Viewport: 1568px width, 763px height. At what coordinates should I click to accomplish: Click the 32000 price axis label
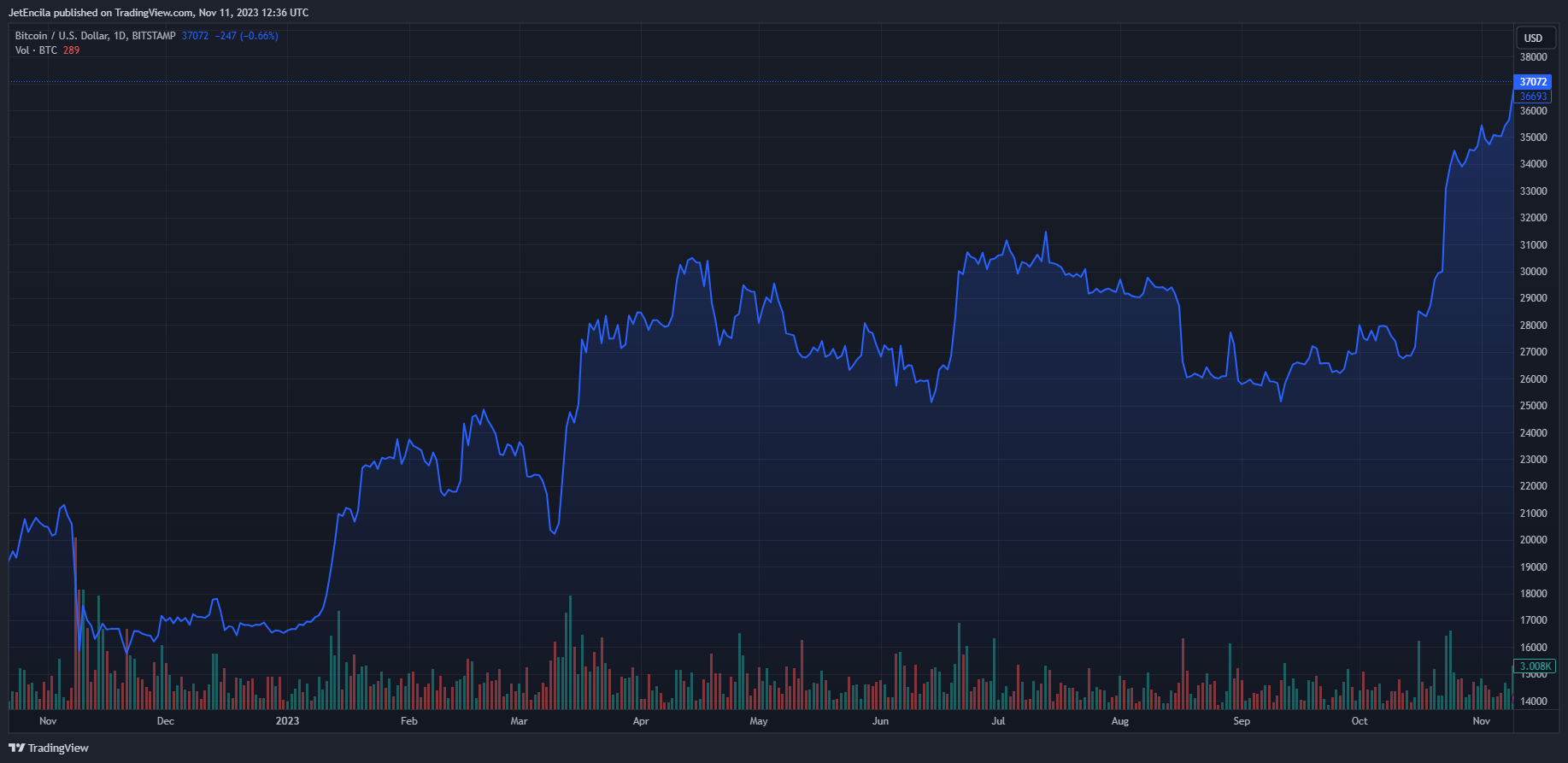(x=1533, y=218)
